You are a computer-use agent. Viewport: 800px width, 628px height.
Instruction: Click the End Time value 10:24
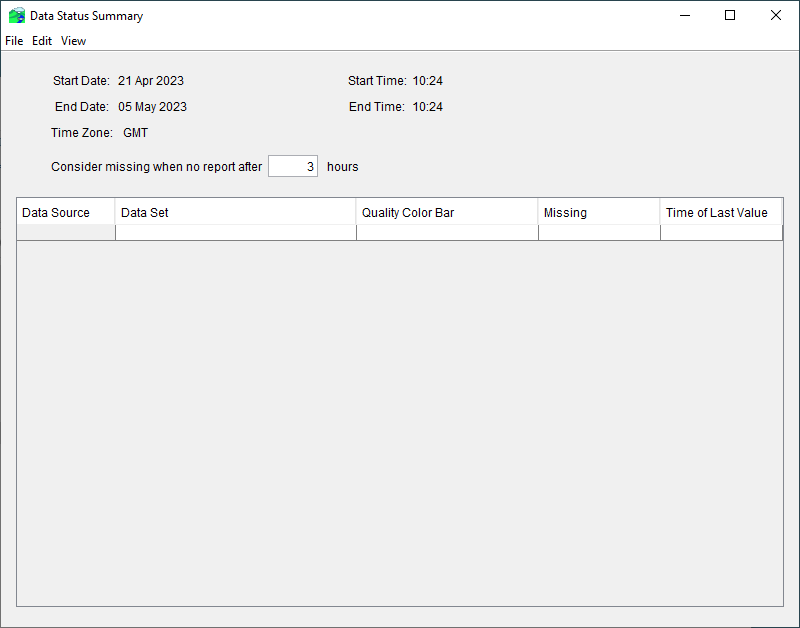428,107
